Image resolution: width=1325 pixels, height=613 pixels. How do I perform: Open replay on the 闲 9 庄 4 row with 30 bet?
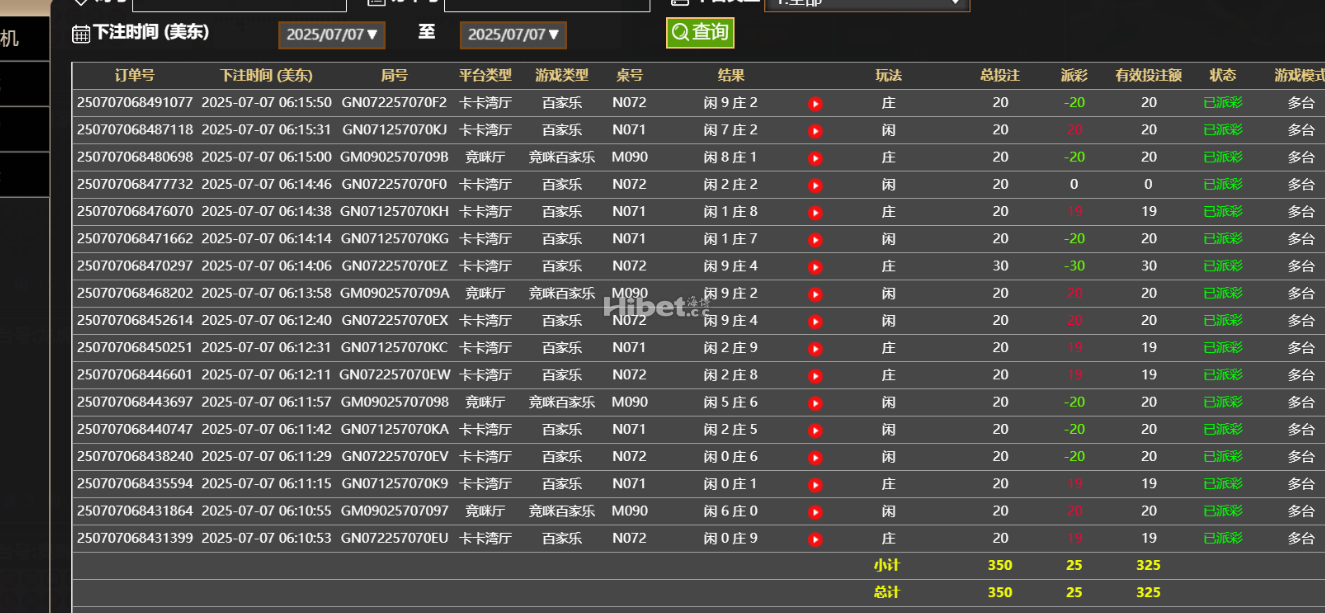coord(815,265)
